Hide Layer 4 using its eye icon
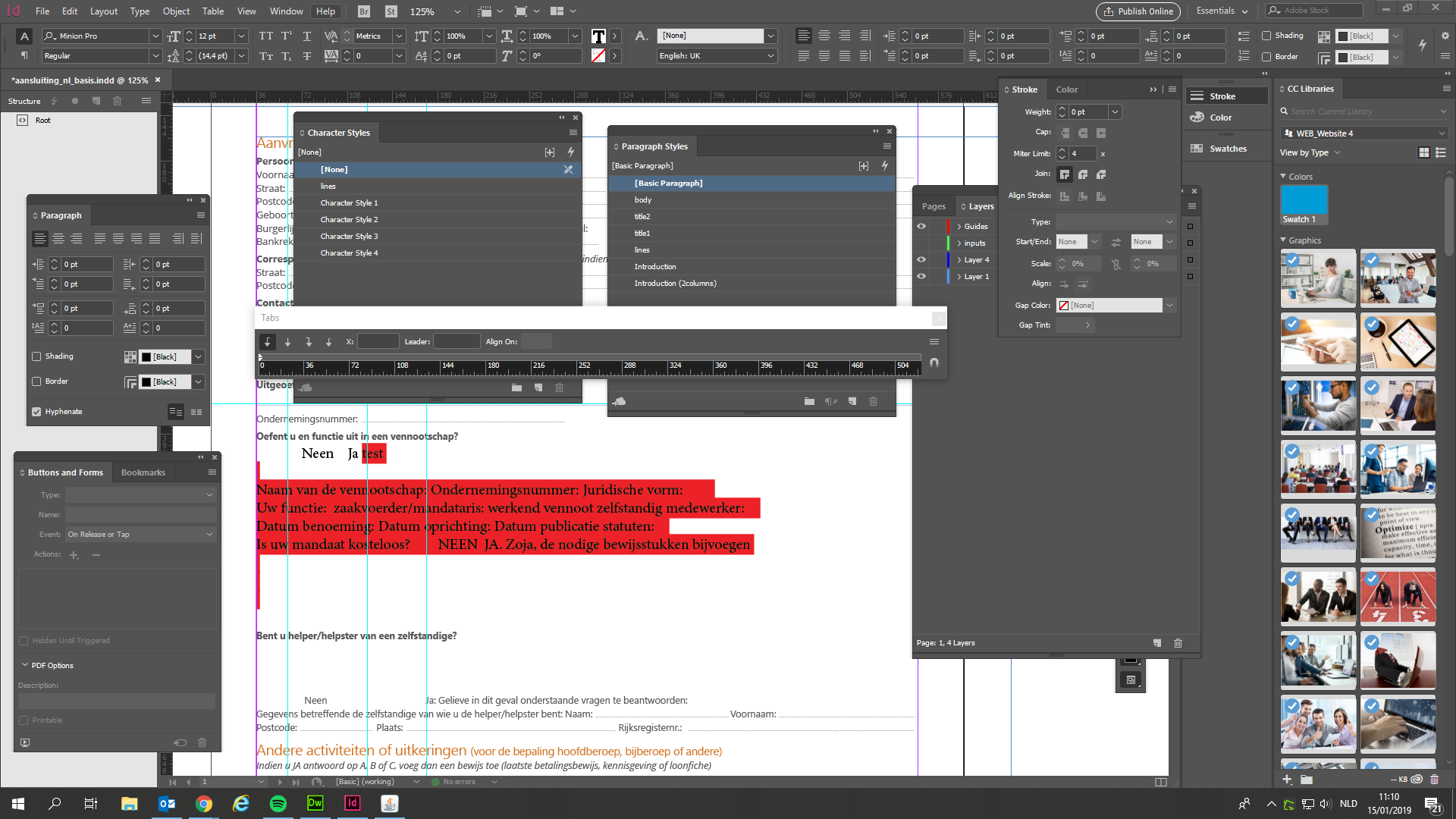This screenshot has width=1456, height=819. click(x=921, y=259)
